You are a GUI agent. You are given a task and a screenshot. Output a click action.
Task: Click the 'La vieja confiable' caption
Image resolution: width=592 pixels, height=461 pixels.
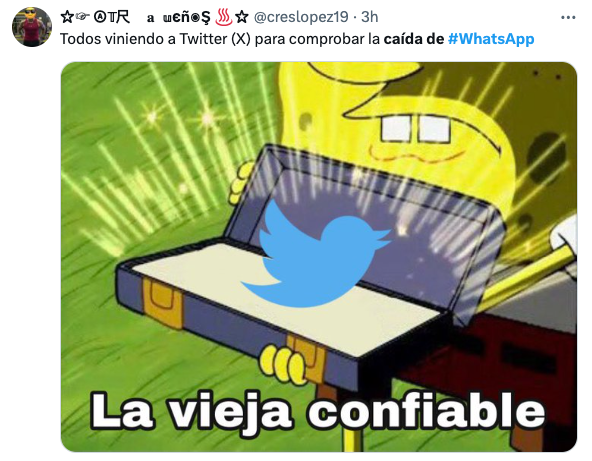pyautogui.click(x=318, y=412)
